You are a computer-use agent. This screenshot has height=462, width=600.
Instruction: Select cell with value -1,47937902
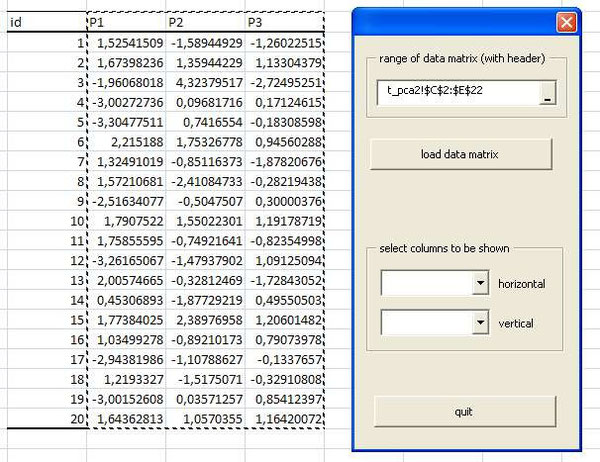205,261
